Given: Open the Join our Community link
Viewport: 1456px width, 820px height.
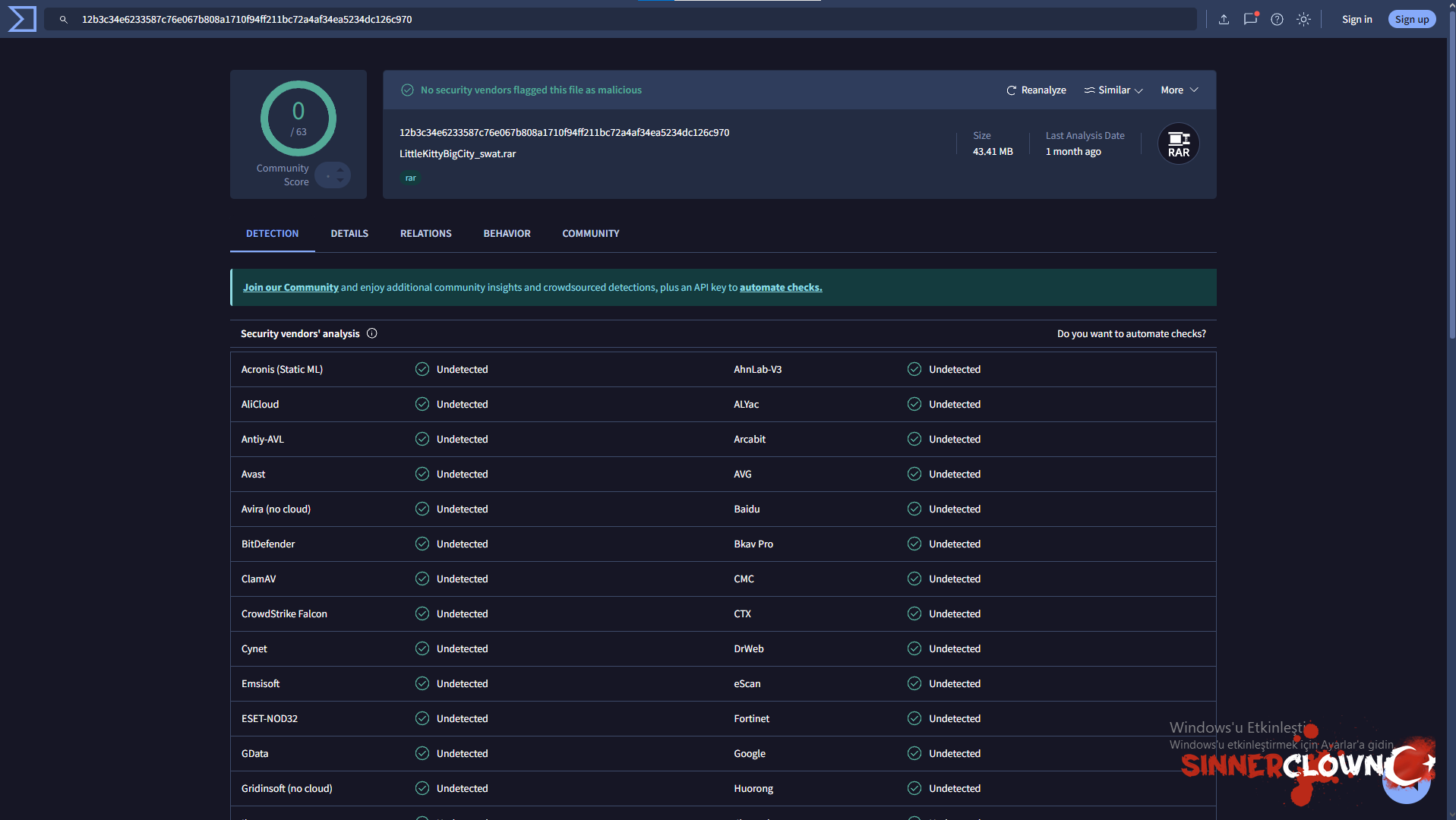Looking at the screenshot, I should [291, 288].
